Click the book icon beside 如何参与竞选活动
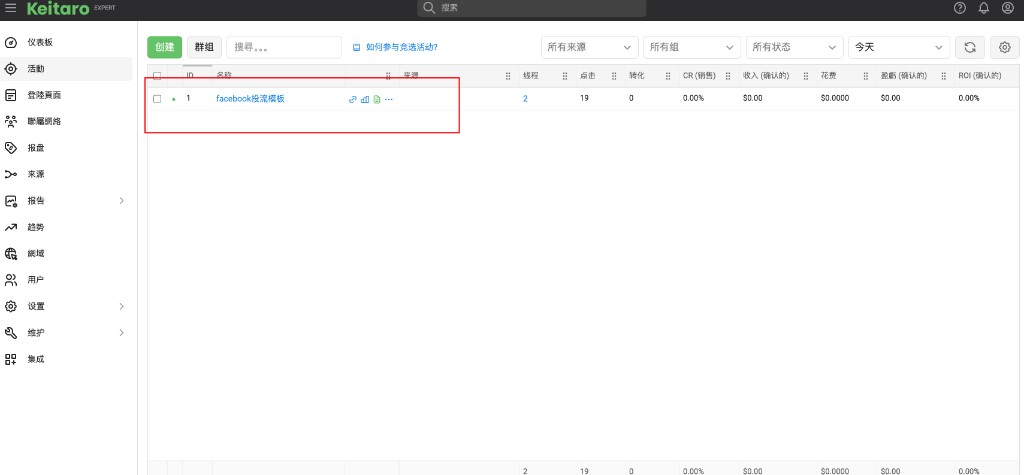 point(357,47)
